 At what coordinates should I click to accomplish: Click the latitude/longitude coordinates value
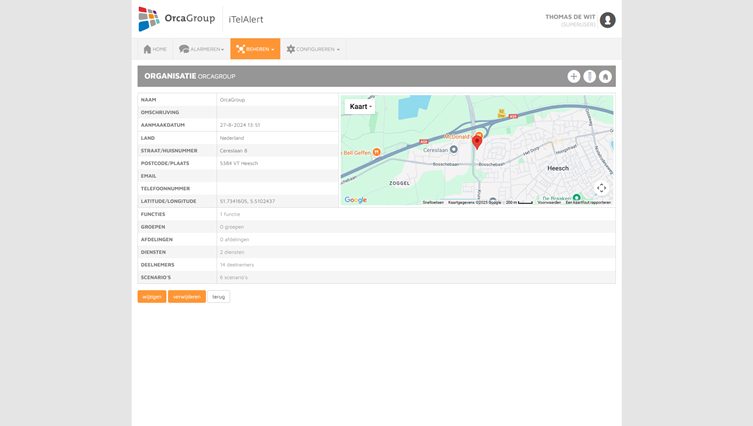tap(247, 201)
